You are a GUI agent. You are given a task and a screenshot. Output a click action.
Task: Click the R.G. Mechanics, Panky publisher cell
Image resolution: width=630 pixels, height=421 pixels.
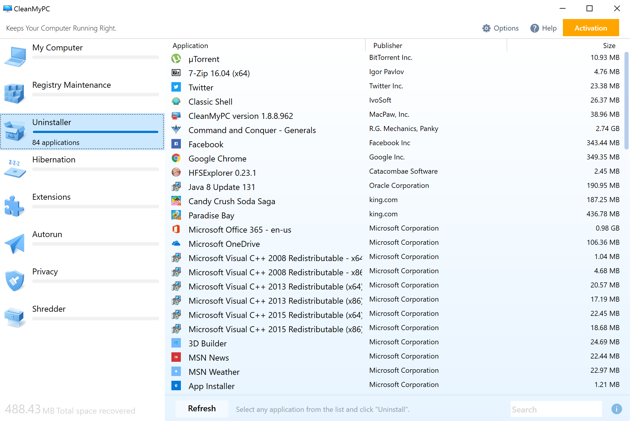[x=403, y=129]
